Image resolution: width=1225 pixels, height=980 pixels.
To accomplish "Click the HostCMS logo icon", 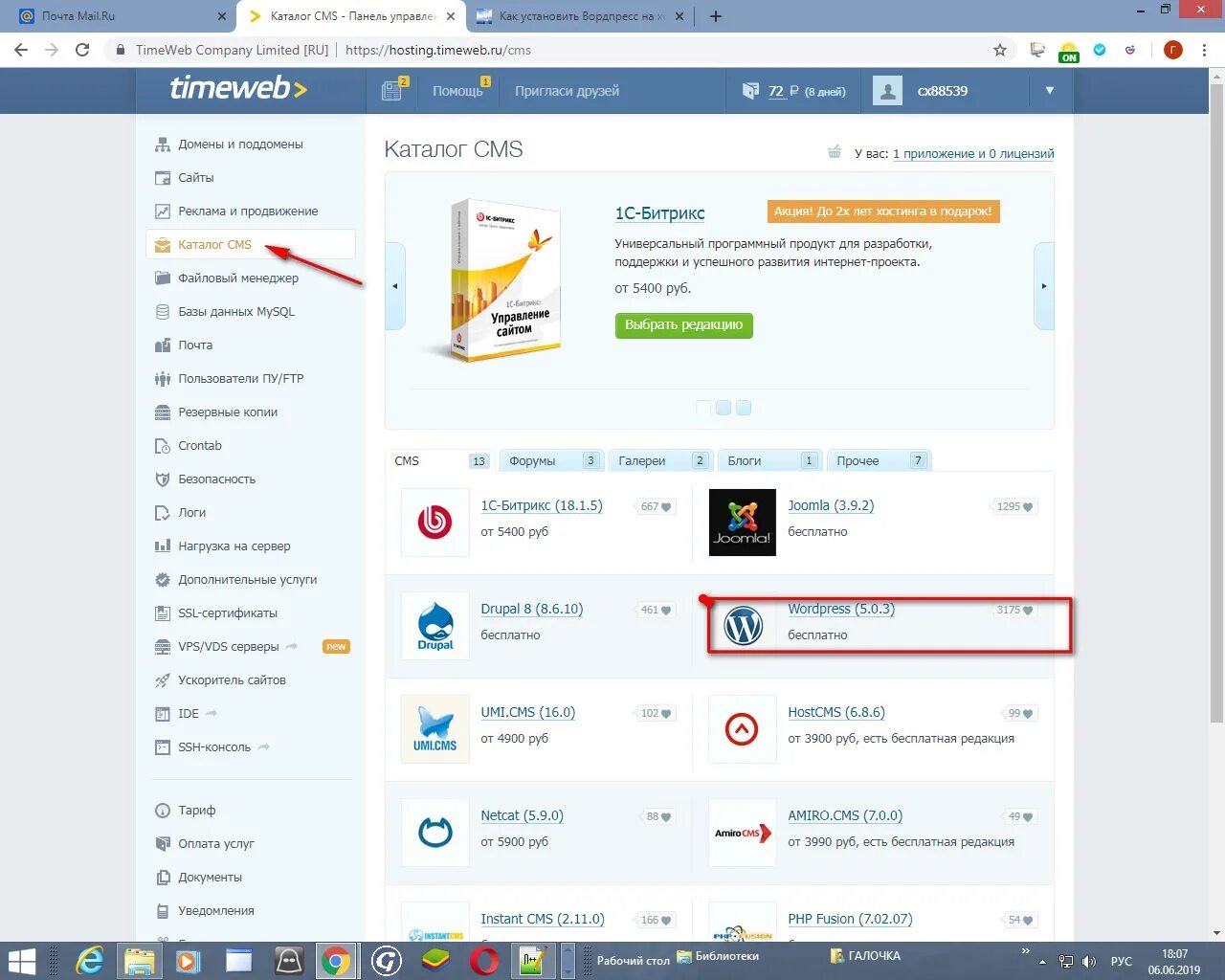I will (743, 729).
